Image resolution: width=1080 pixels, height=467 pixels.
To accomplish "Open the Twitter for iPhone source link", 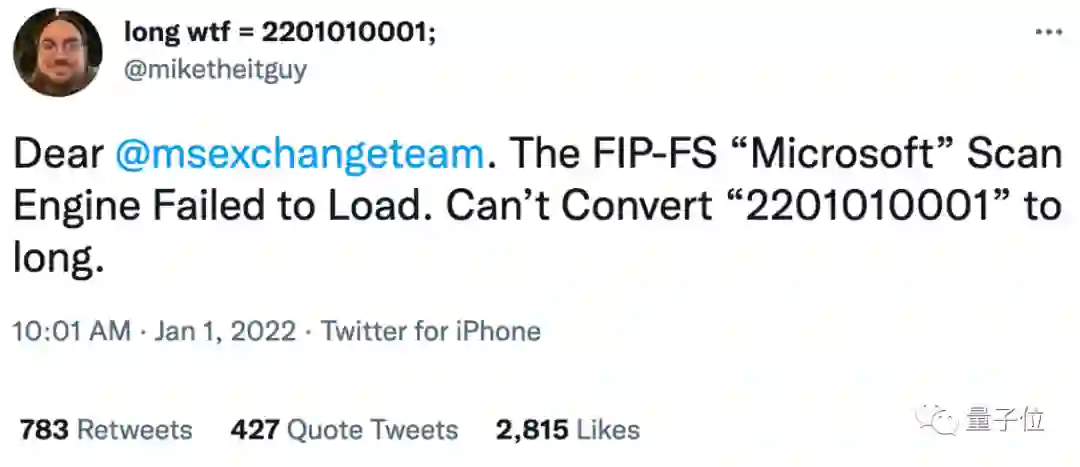I will tap(430, 331).
